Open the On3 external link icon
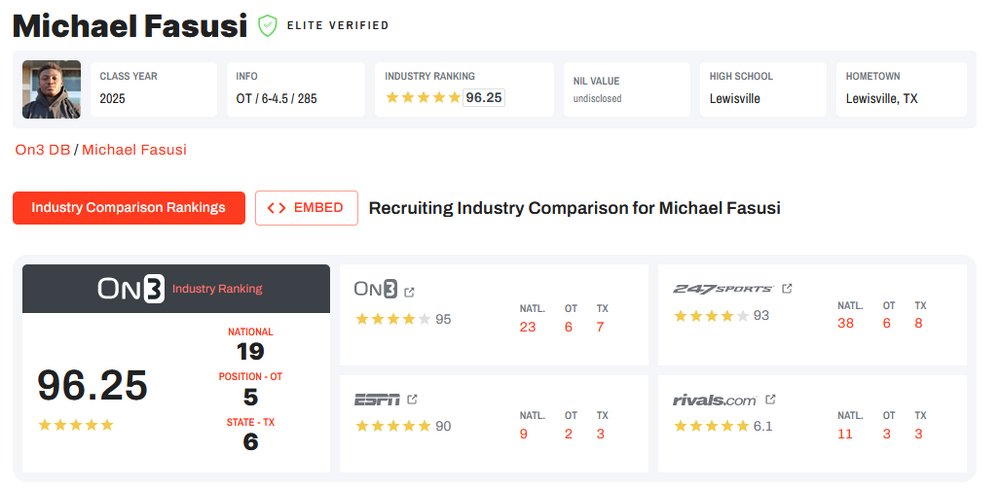Screen dimensions: 1000x488 point(409,291)
